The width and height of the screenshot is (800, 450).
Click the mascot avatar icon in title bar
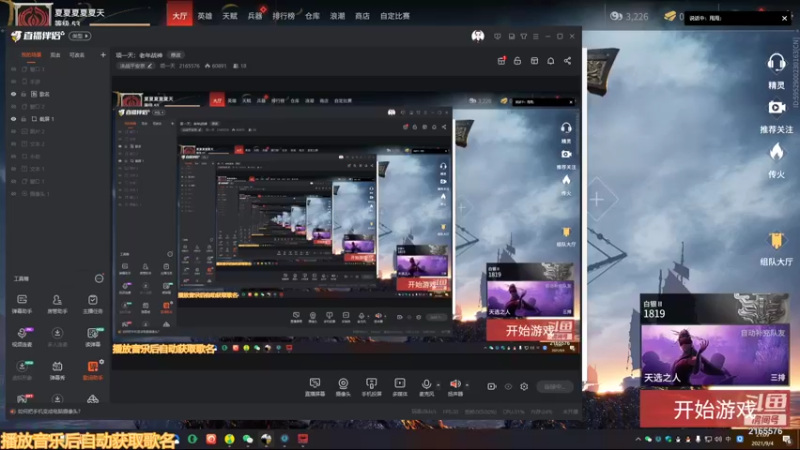478,36
